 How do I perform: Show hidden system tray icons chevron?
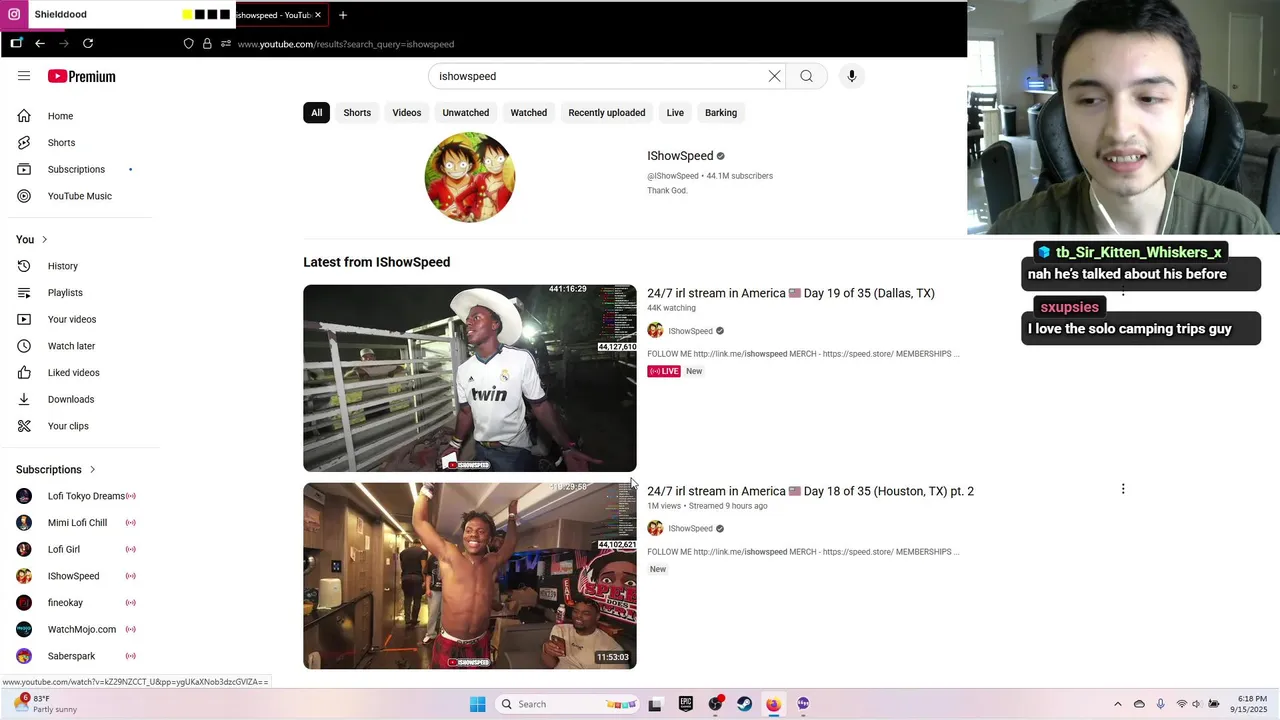(1118, 704)
